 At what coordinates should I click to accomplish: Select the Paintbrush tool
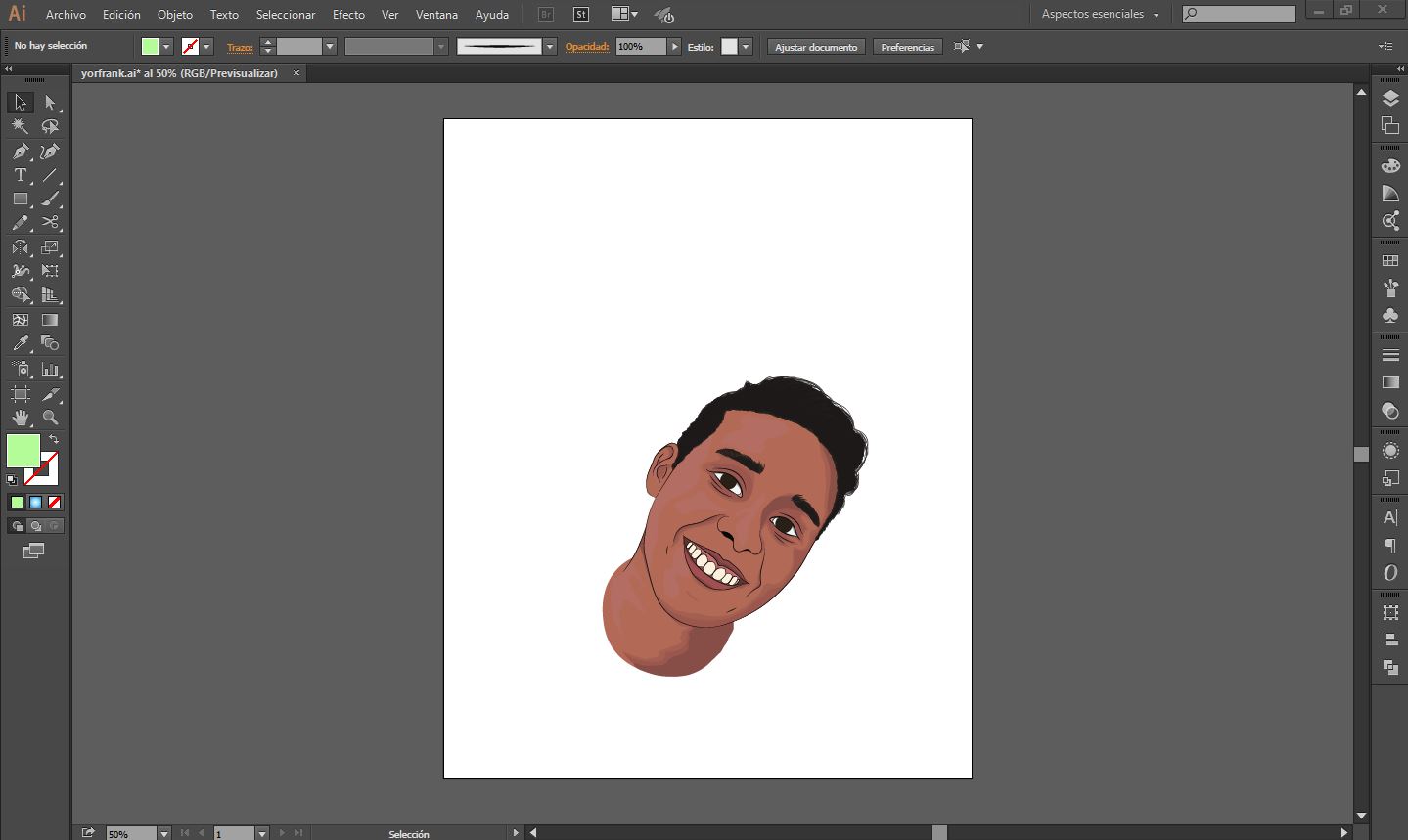[x=50, y=199]
